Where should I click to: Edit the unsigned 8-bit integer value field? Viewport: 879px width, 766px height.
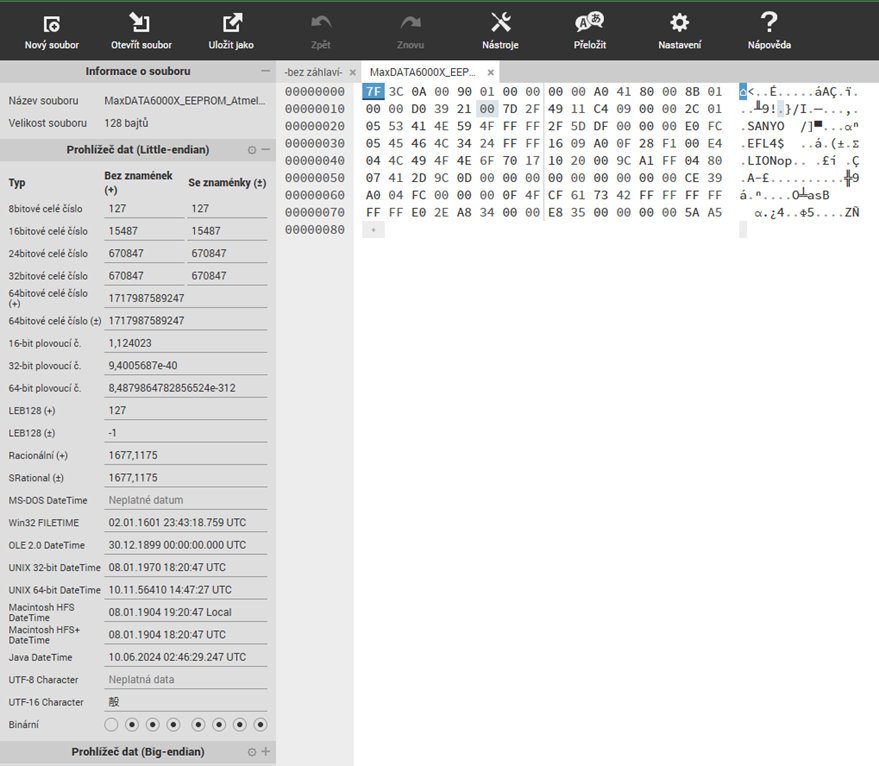(x=144, y=209)
